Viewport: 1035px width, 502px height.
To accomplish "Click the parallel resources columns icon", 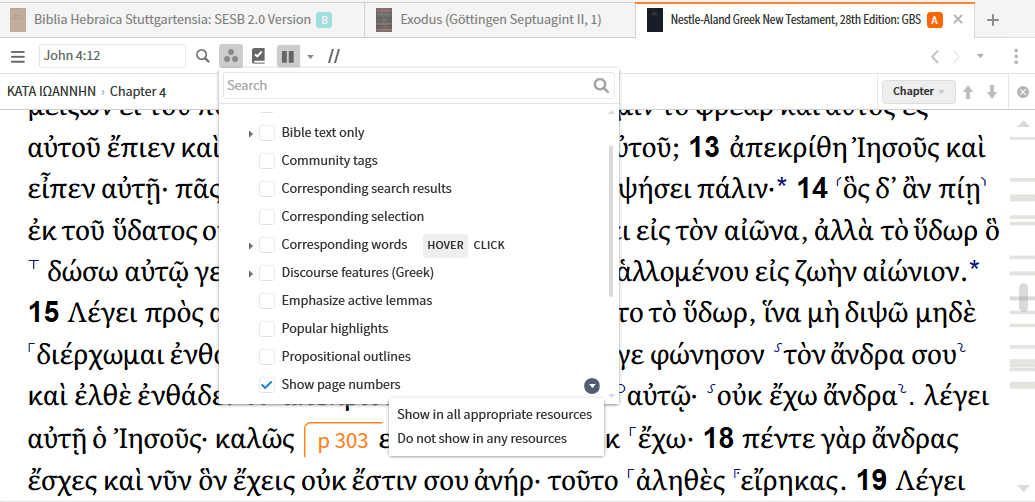I will tap(288, 57).
